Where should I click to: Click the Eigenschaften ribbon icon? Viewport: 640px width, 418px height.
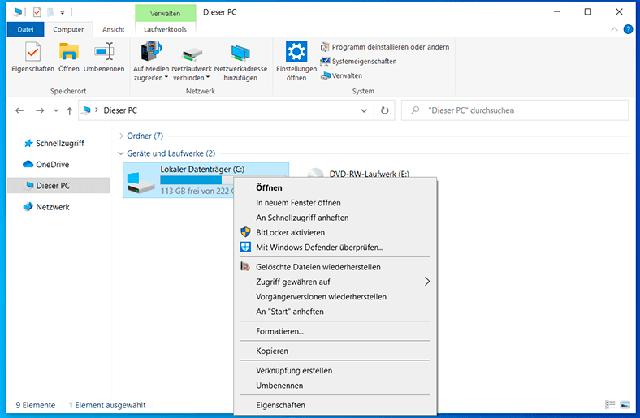(33, 52)
